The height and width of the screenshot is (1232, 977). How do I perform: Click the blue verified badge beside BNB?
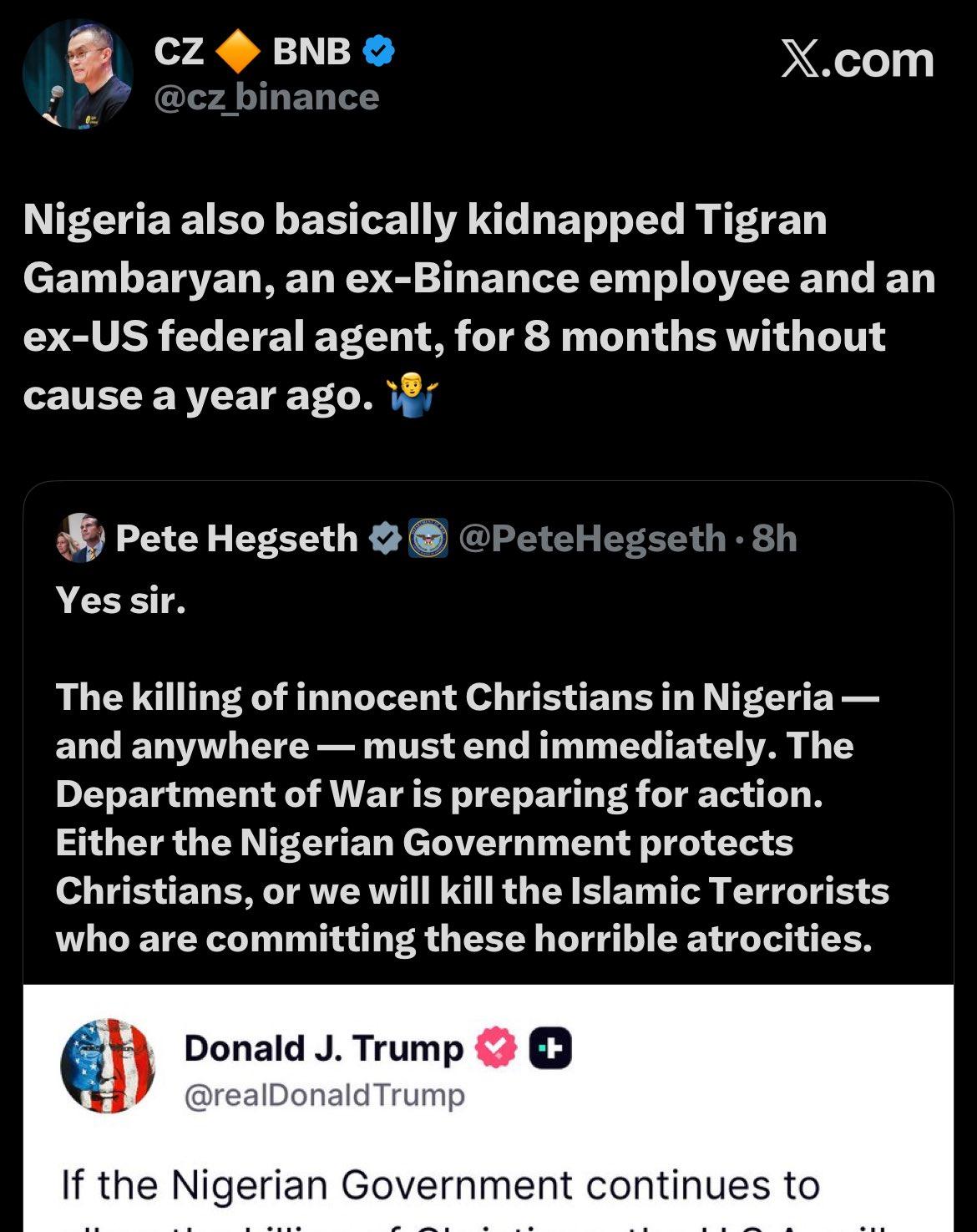[x=378, y=52]
